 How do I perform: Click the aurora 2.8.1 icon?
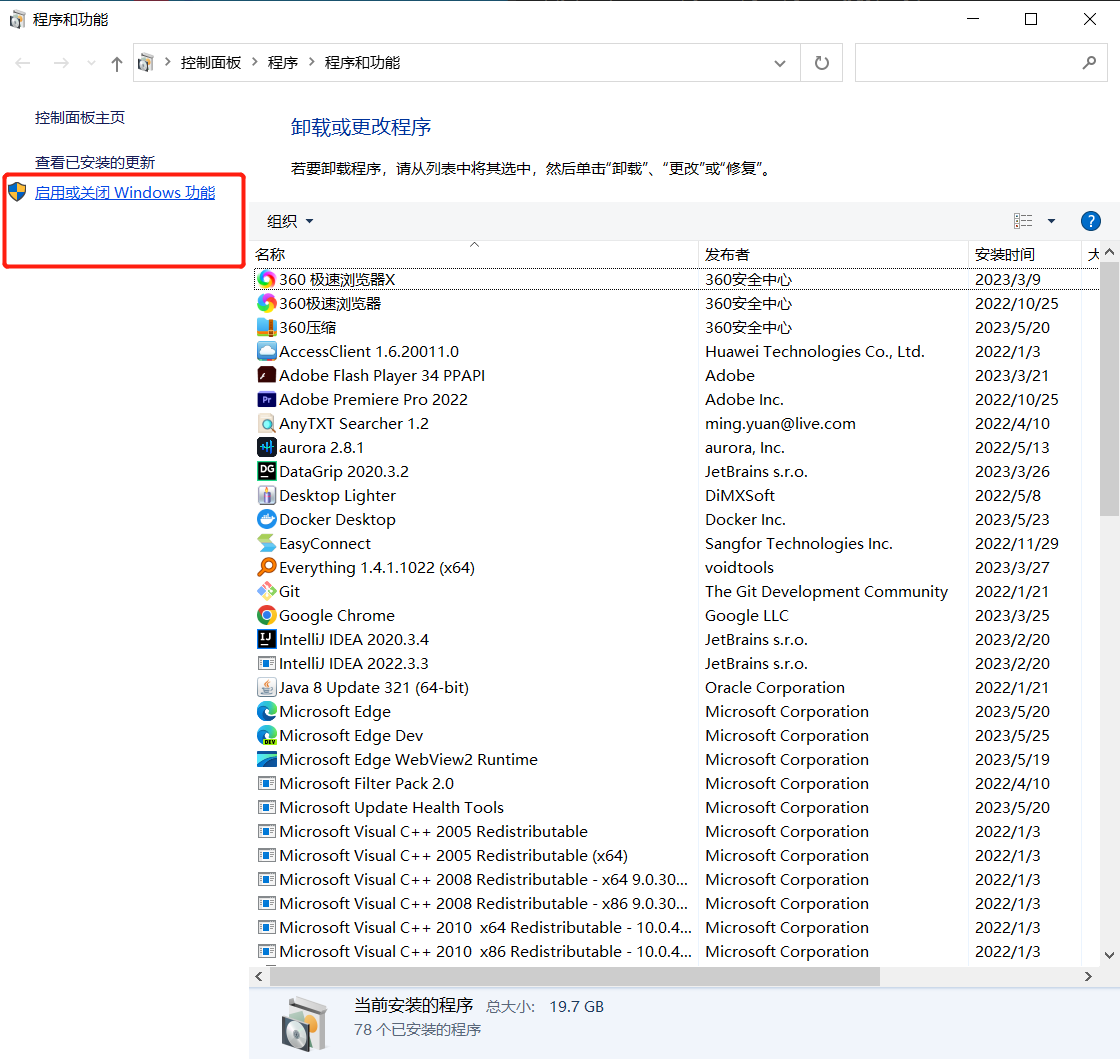coord(266,447)
